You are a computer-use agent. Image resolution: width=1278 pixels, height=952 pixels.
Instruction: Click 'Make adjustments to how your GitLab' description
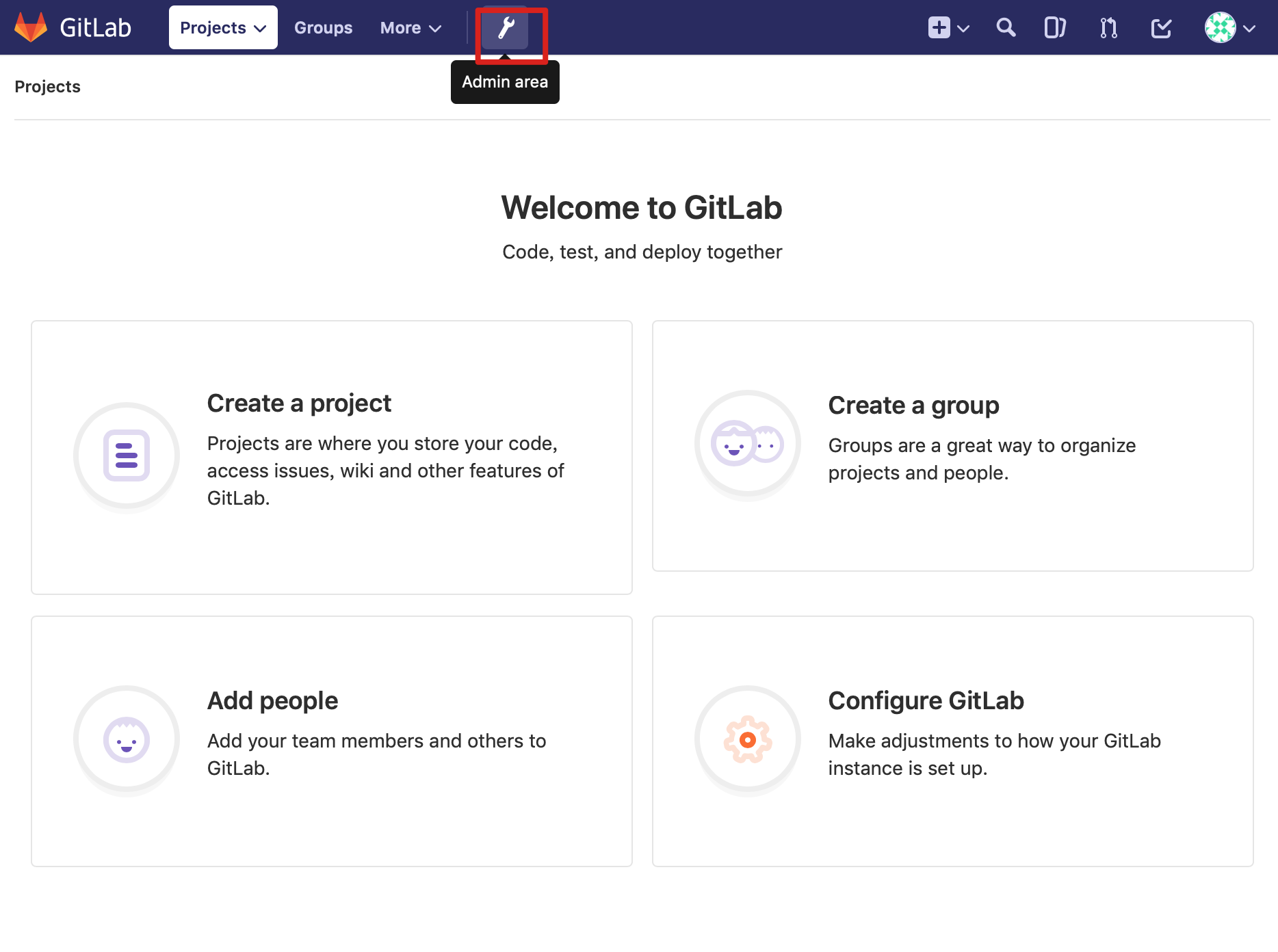click(x=994, y=754)
